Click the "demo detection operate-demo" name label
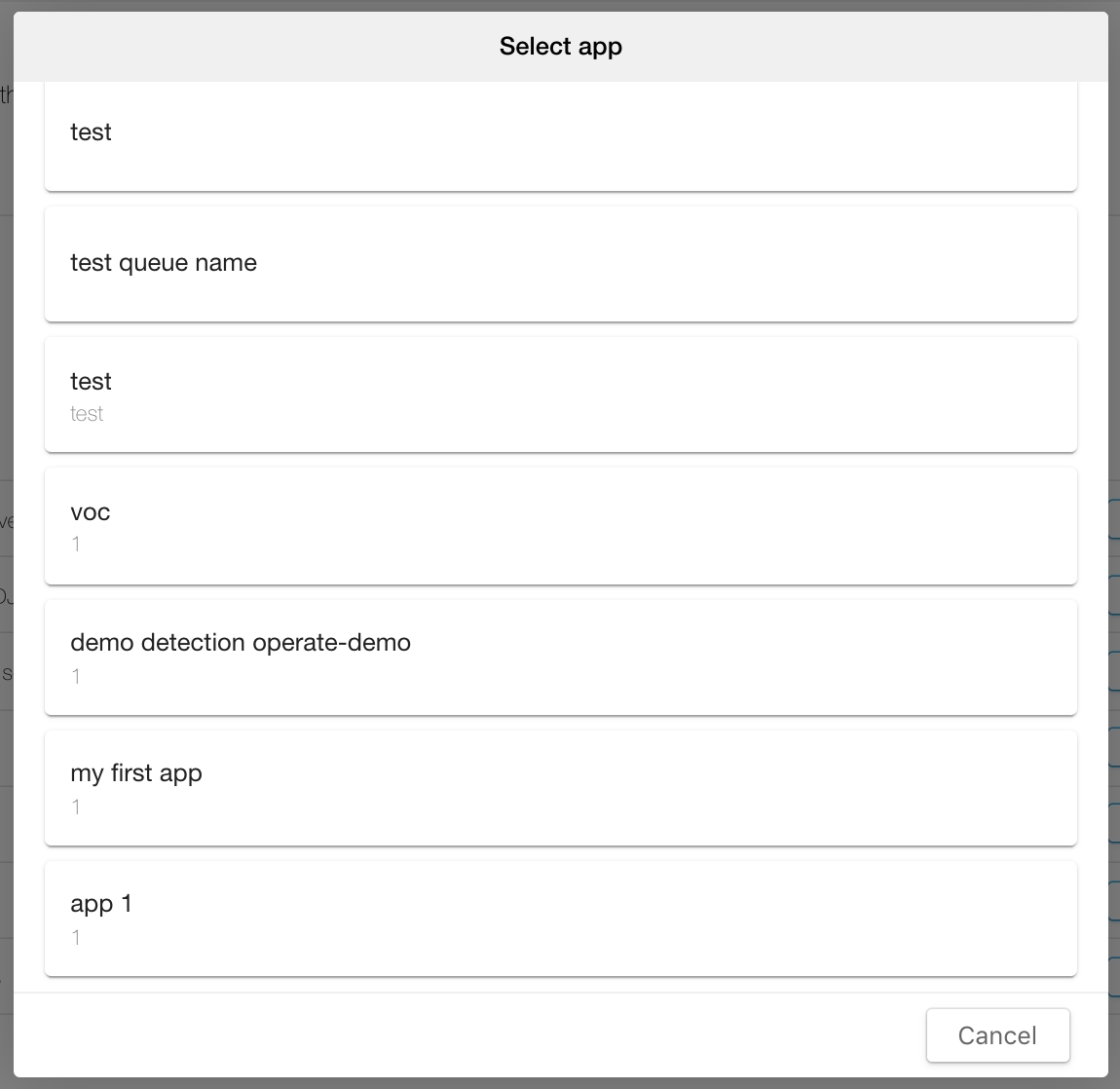 241,643
